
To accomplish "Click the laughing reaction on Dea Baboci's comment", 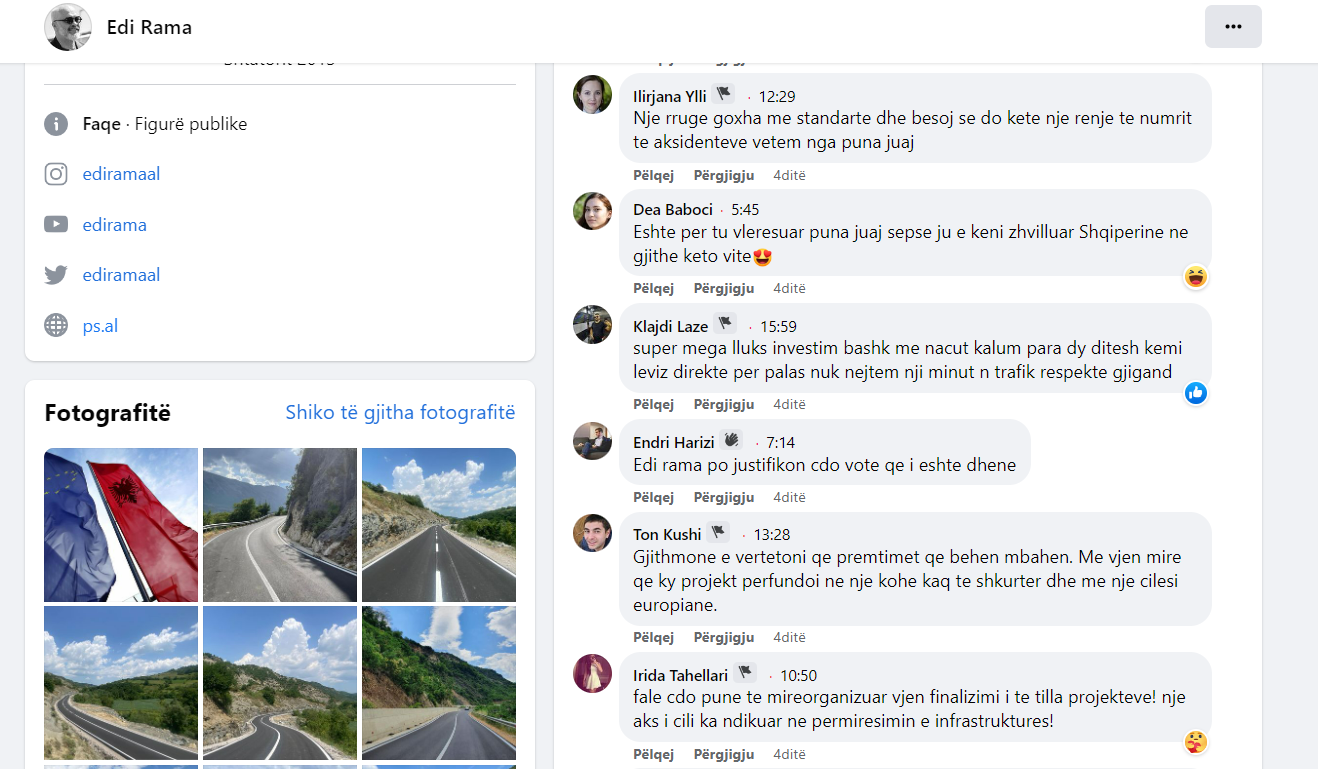I will pyautogui.click(x=1195, y=277).
